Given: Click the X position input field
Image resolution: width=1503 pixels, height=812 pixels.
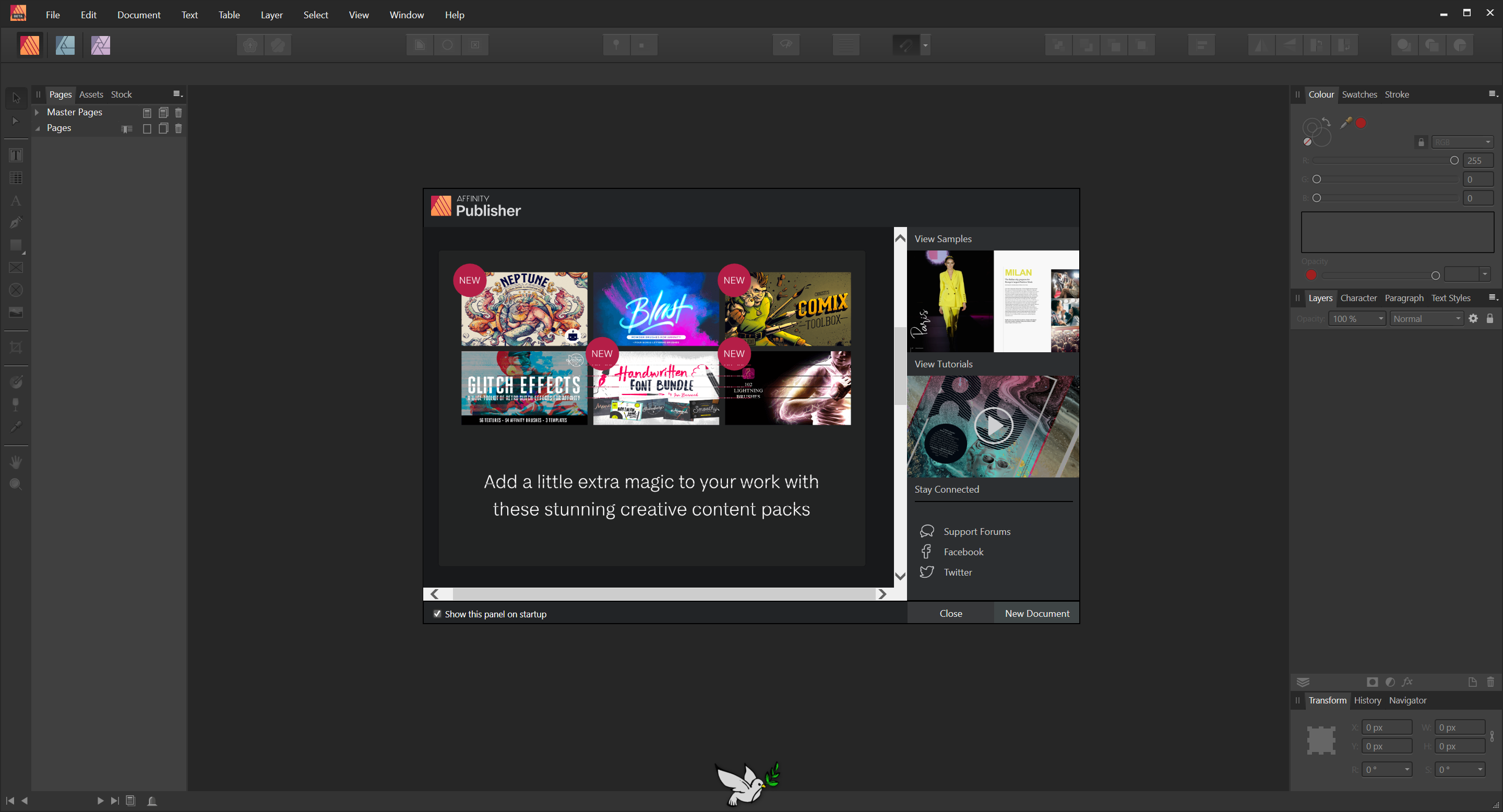Looking at the screenshot, I should pos(1386,727).
